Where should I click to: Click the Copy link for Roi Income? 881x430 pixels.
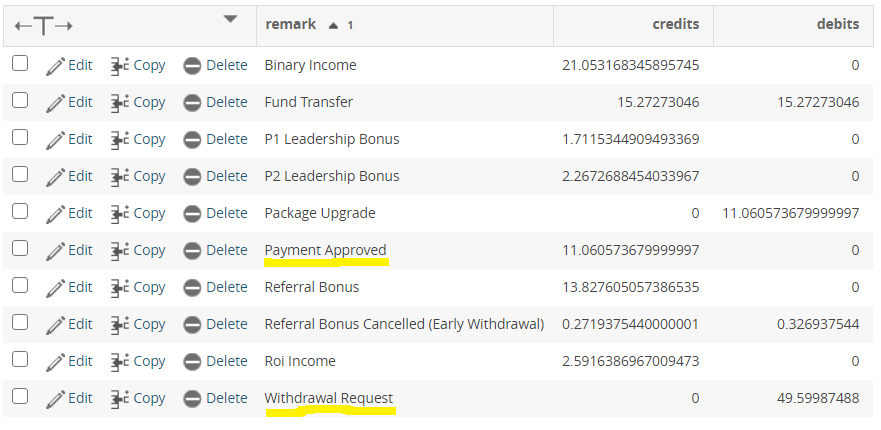tap(149, 361)
